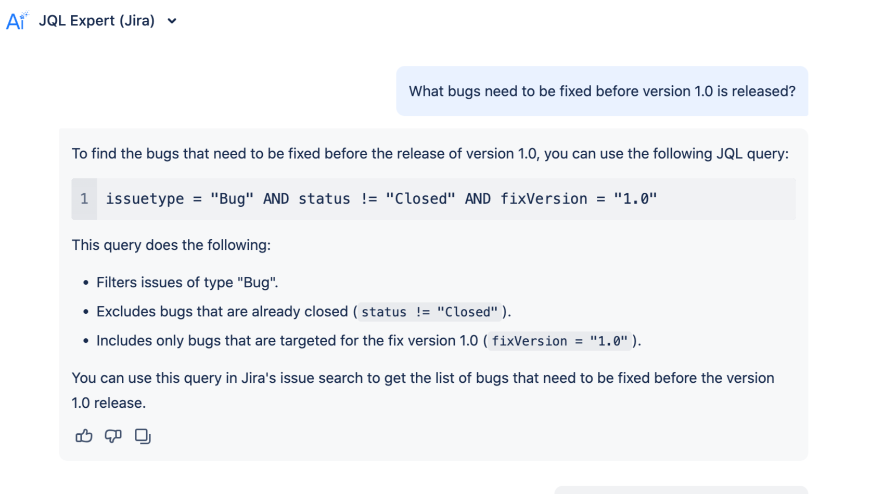Image resolution: width=870 pixels, height=494 pixels.
Task: Click the inline fixVersion = "1.0" code snippet
Action: (x=559, y=341)
